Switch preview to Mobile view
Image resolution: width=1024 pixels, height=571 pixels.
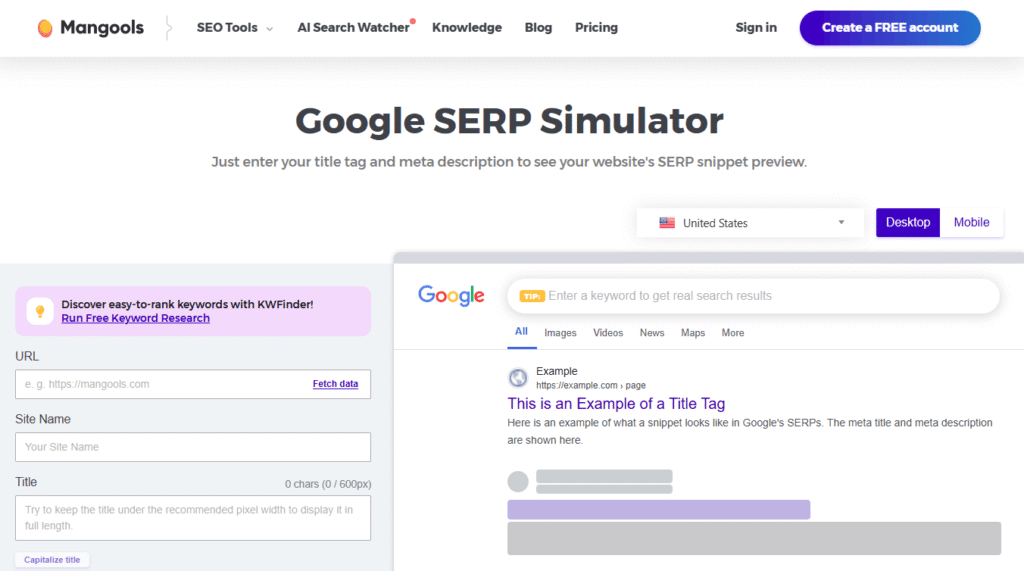971,223
